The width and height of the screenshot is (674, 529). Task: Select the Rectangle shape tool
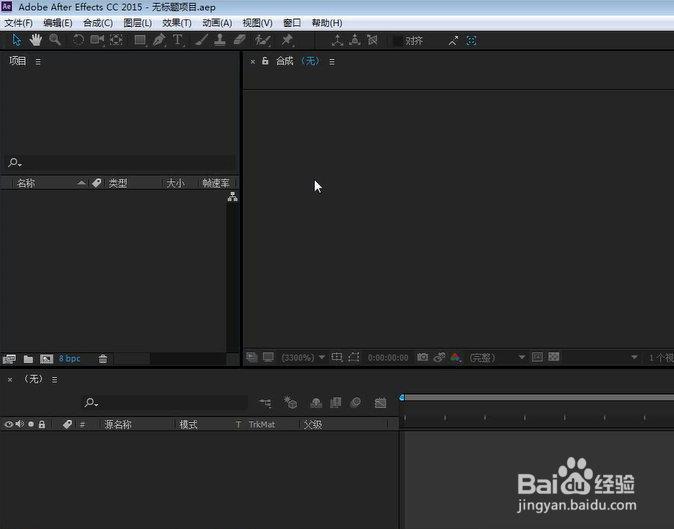coord(140,40)
